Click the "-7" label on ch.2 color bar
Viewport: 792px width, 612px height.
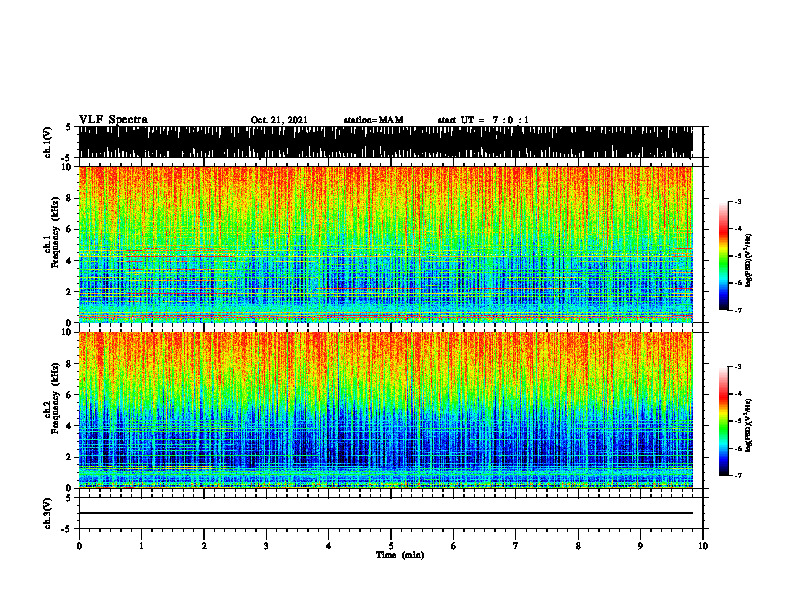pyautogui.click(x=737, y=475)
